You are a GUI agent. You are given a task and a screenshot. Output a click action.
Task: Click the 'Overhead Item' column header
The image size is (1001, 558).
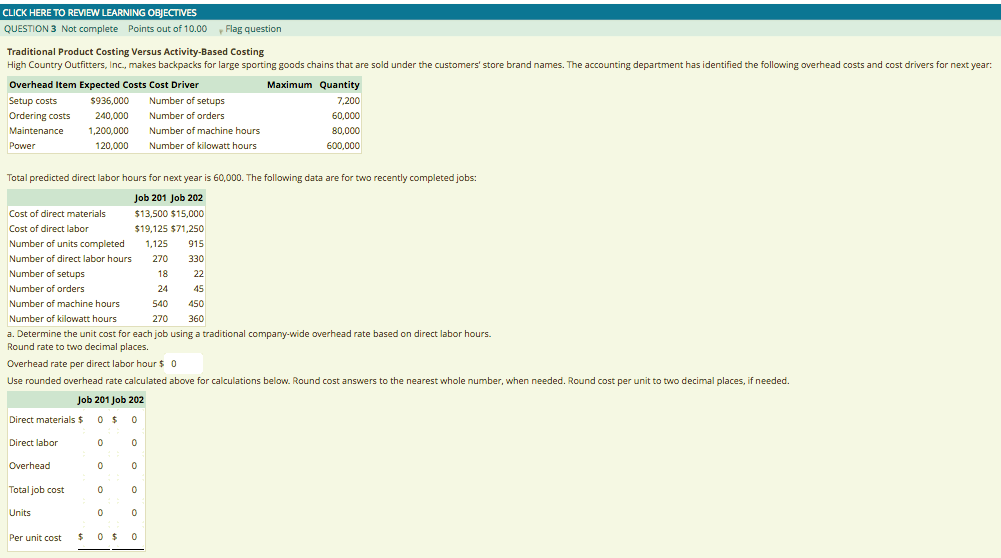43,85
